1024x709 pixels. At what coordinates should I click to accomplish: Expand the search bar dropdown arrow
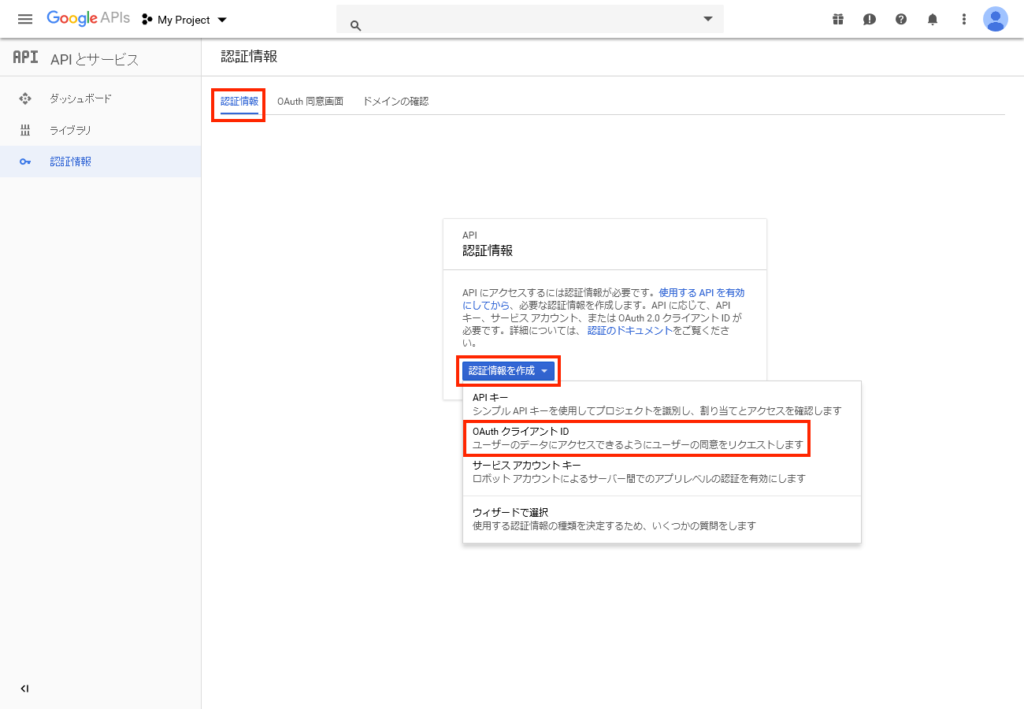(x=708, y=19)
